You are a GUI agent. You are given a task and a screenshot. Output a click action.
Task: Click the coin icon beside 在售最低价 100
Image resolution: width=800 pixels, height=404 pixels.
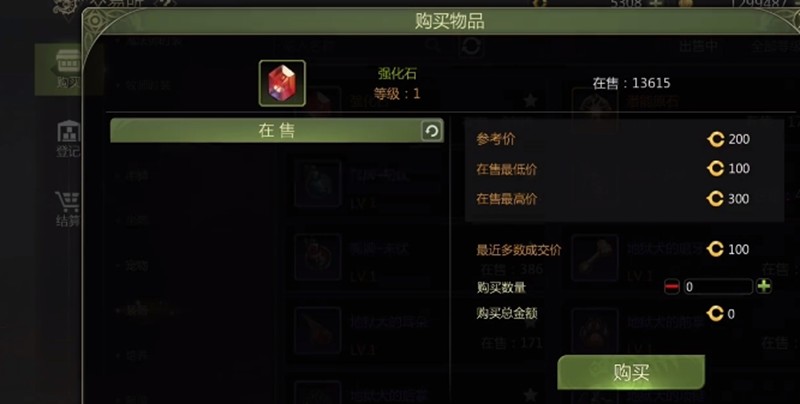(x=715, y=168)
